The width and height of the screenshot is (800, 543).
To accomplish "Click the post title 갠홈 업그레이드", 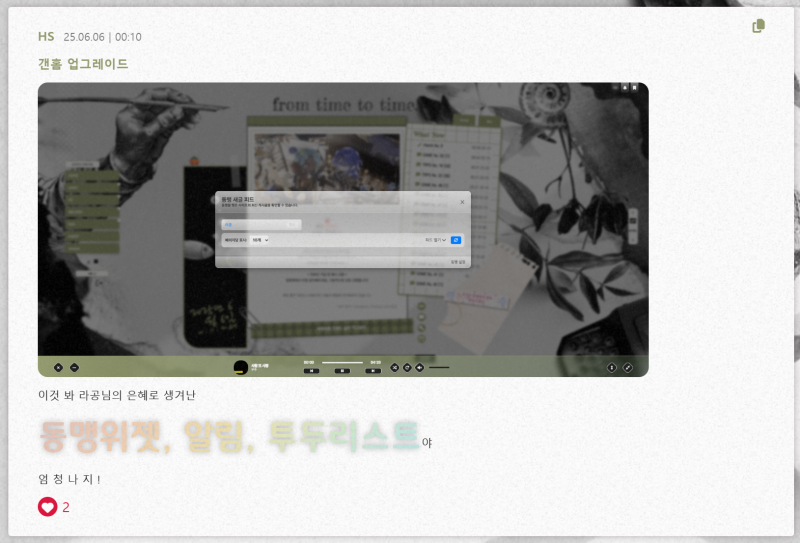I will (x=83, y=64).
